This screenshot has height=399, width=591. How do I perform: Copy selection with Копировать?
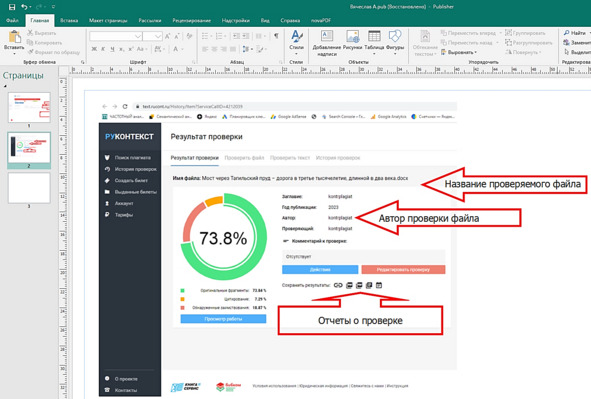click(44, 43)
